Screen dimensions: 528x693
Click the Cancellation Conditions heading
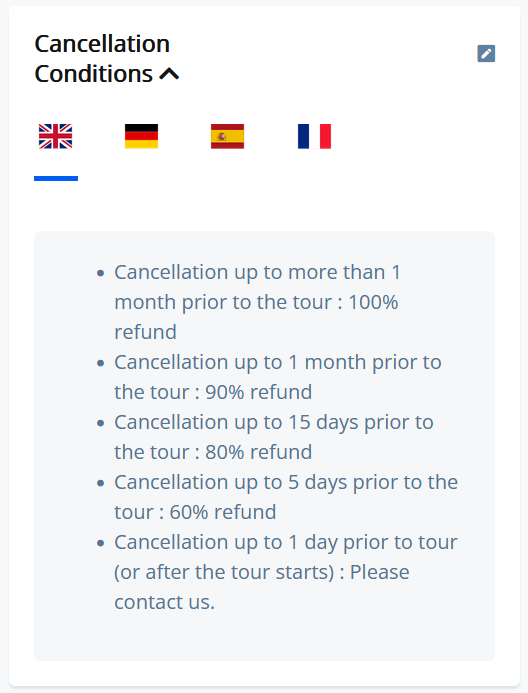point(103,58)
